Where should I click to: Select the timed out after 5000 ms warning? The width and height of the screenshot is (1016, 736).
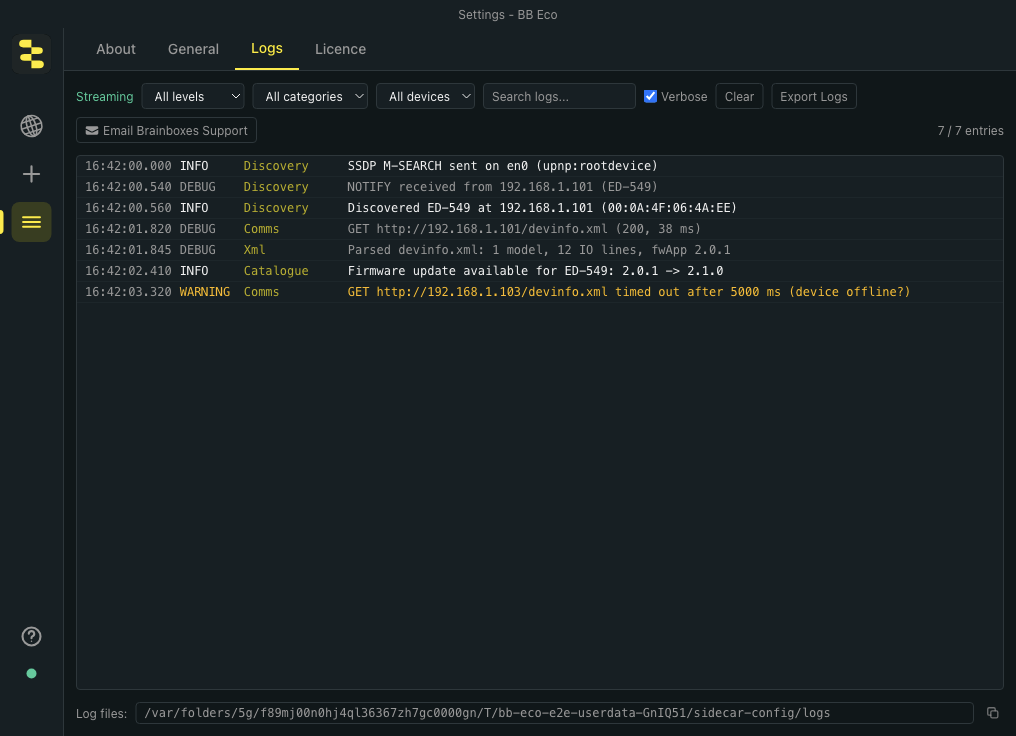539,292
